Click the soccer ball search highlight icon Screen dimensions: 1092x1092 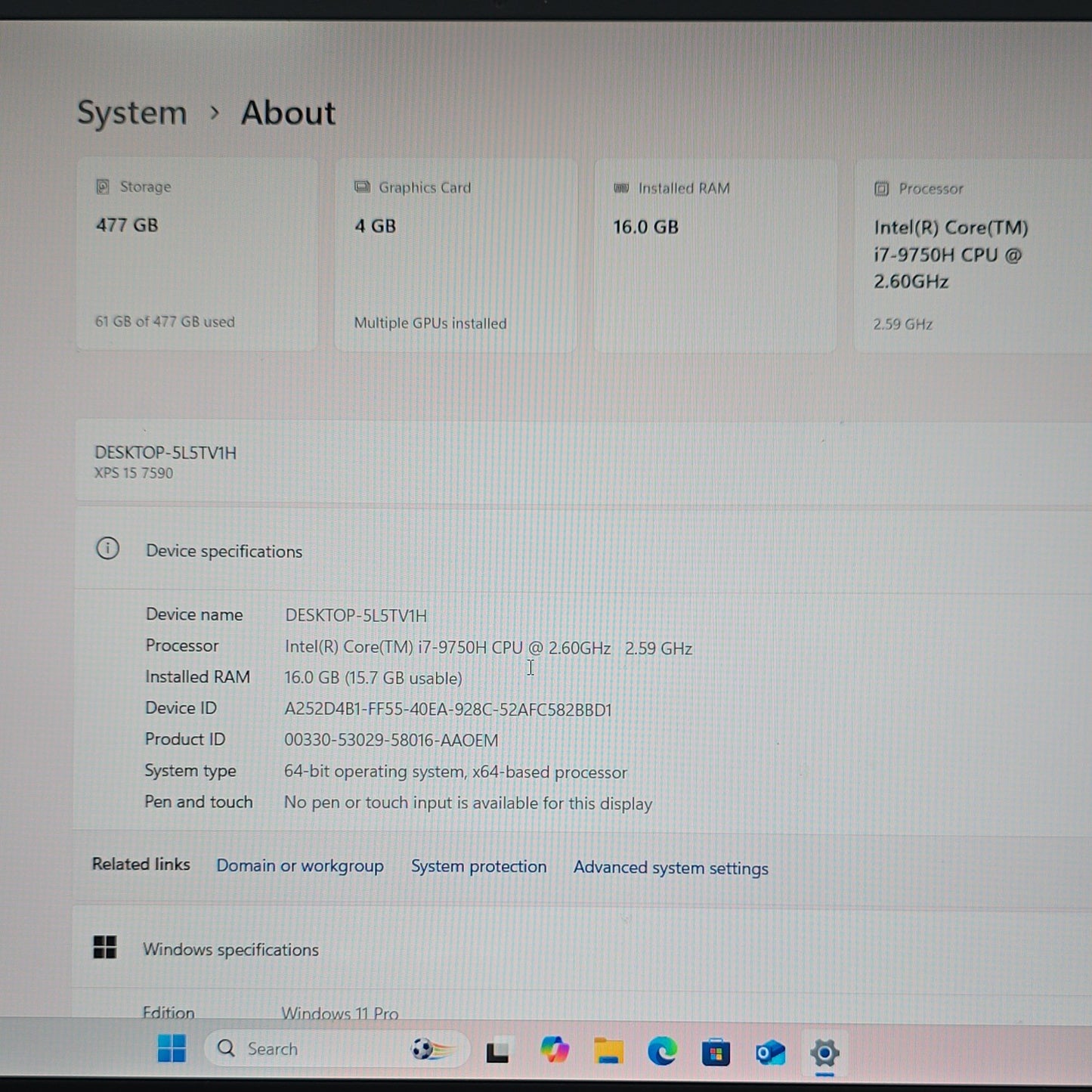(433, 1049)
